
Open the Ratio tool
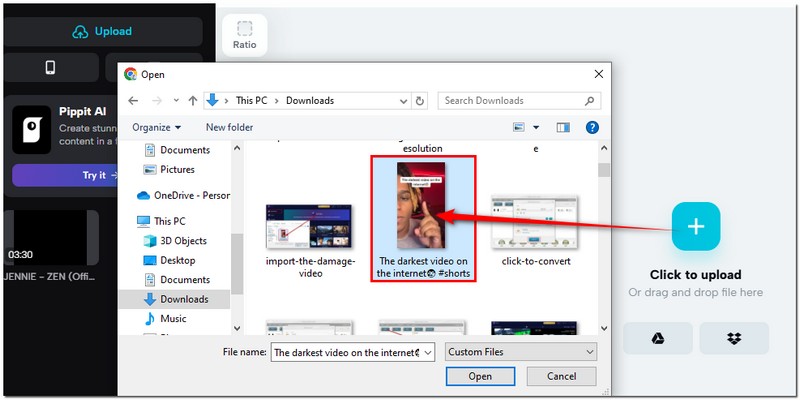pyautogui.click(x=244, y=34)
